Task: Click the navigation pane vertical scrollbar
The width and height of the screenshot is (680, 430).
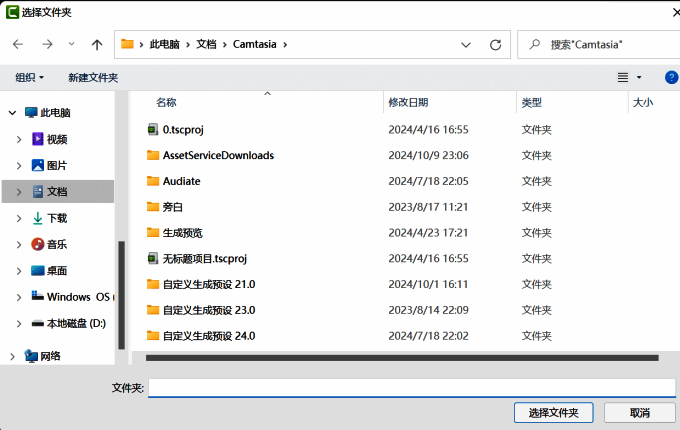Action: (121, 295)
